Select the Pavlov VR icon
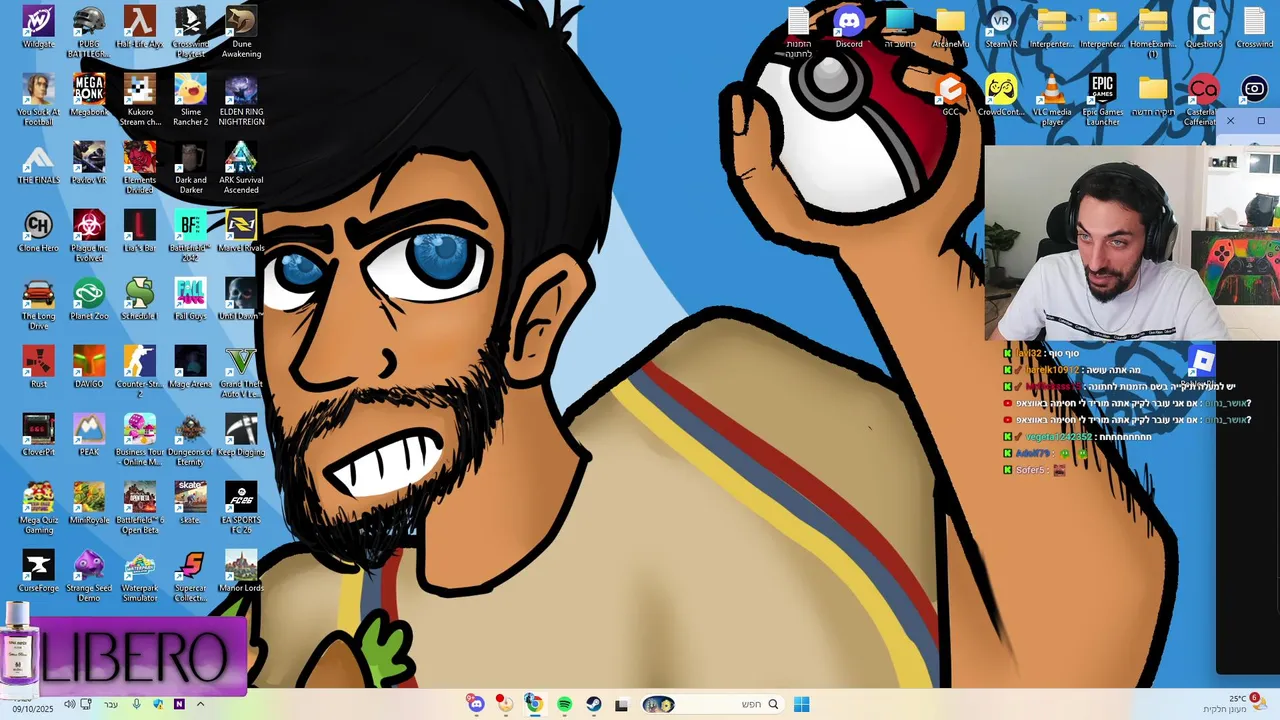The width and height of the screenshot is (1280, 720). 89,164
